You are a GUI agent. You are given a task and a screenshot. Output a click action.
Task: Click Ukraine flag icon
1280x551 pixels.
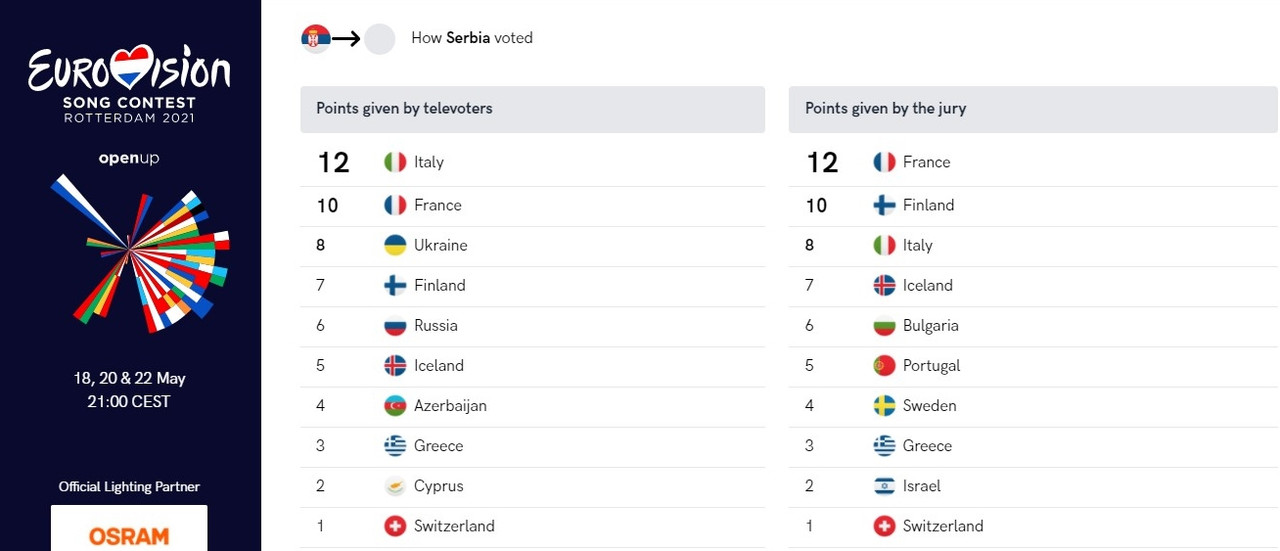click(x=395, y=245)
